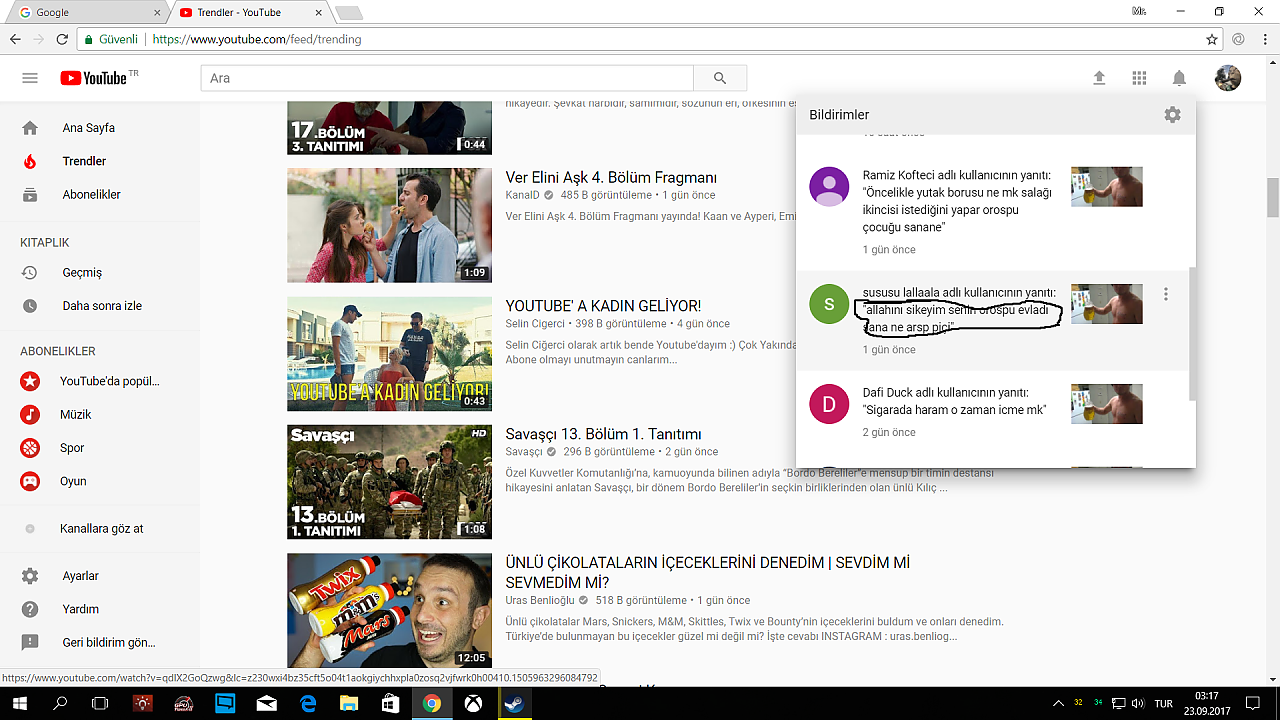Screen dimensions: 1280x720
Task: Click the notifications bell icon
Action: 1179,78
